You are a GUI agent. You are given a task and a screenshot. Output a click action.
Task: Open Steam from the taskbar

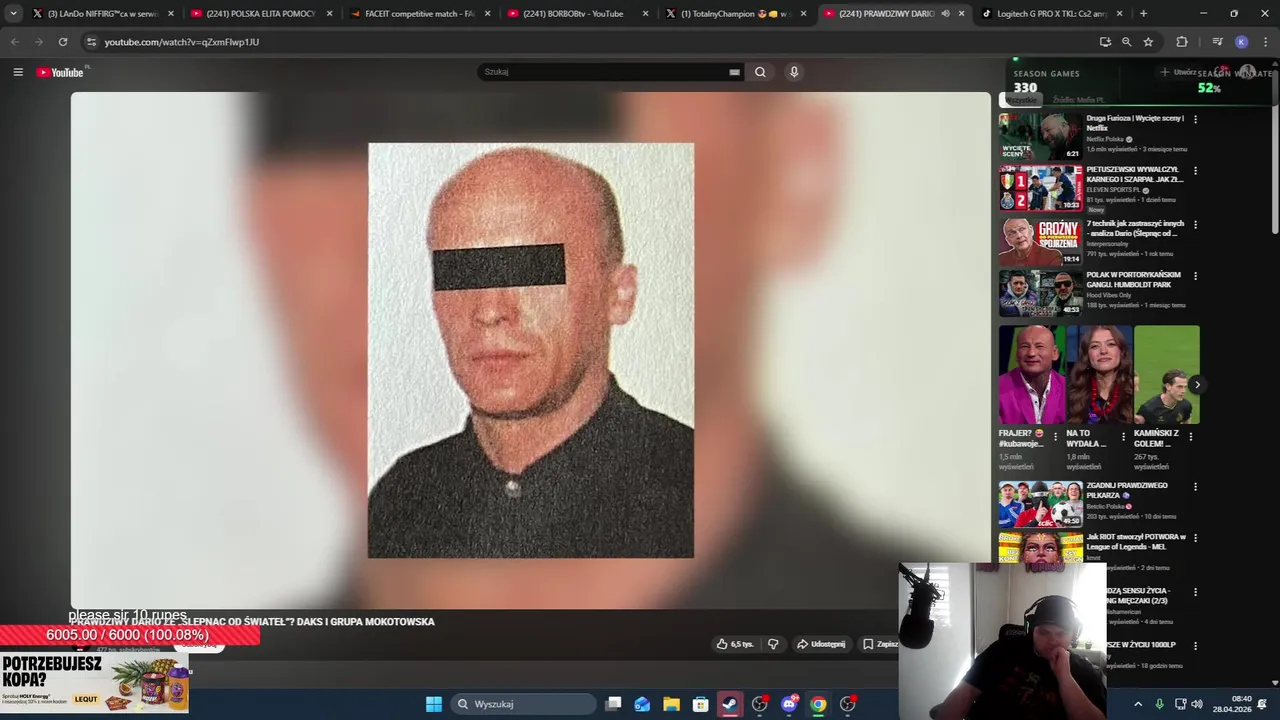coord(730,704)
